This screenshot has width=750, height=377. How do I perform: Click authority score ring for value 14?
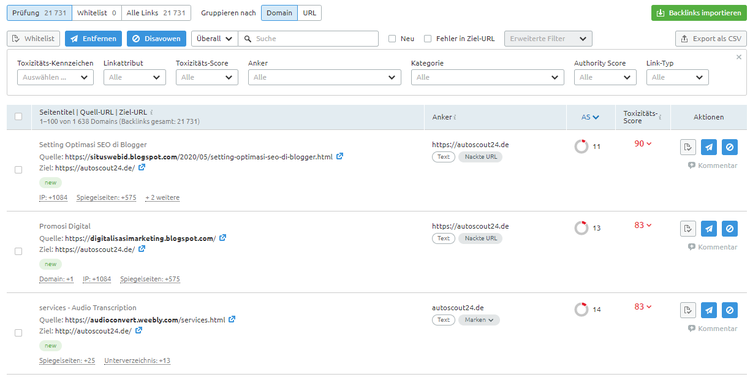[x=581, y=310]
